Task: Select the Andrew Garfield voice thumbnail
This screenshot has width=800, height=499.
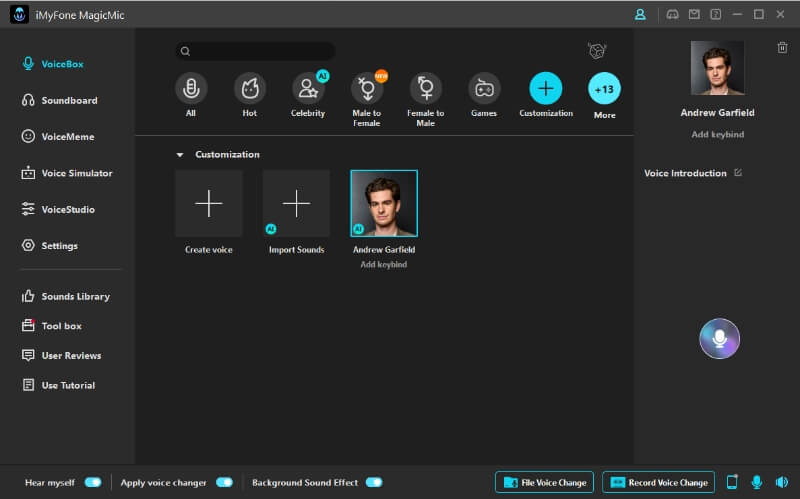Action: click(384, 203)
